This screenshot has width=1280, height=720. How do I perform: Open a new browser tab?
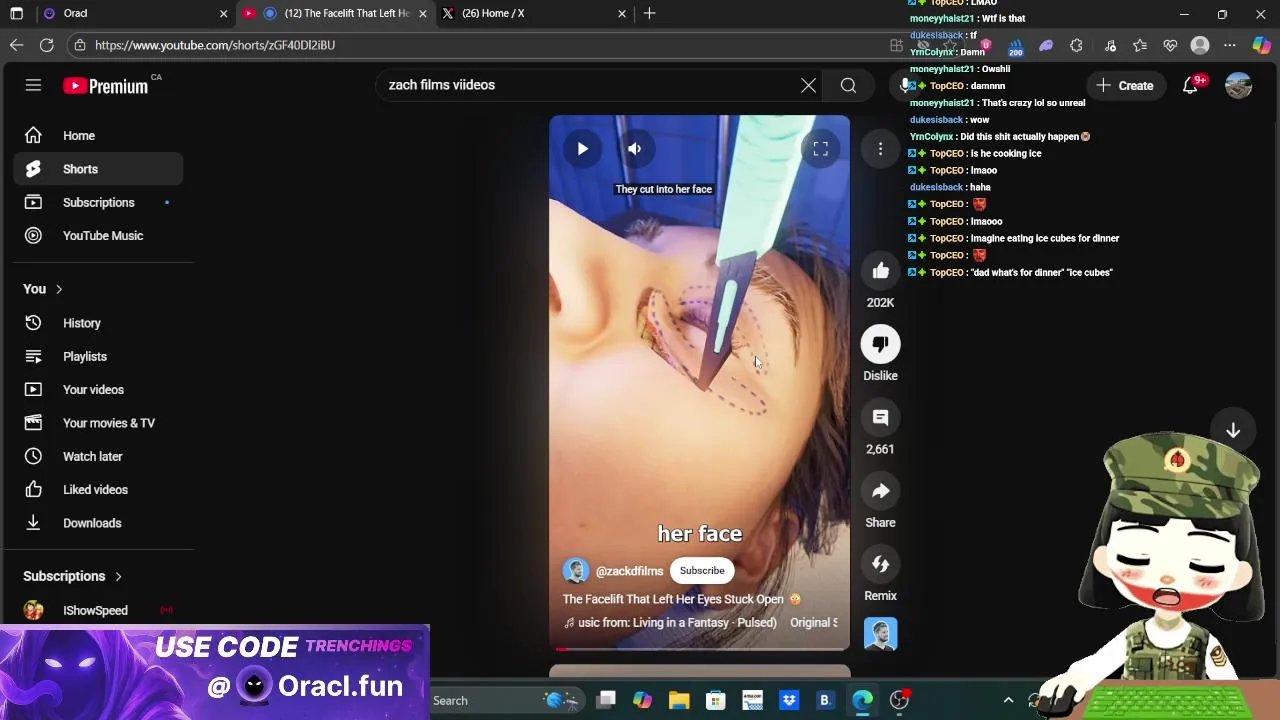(x=649, y=13)
